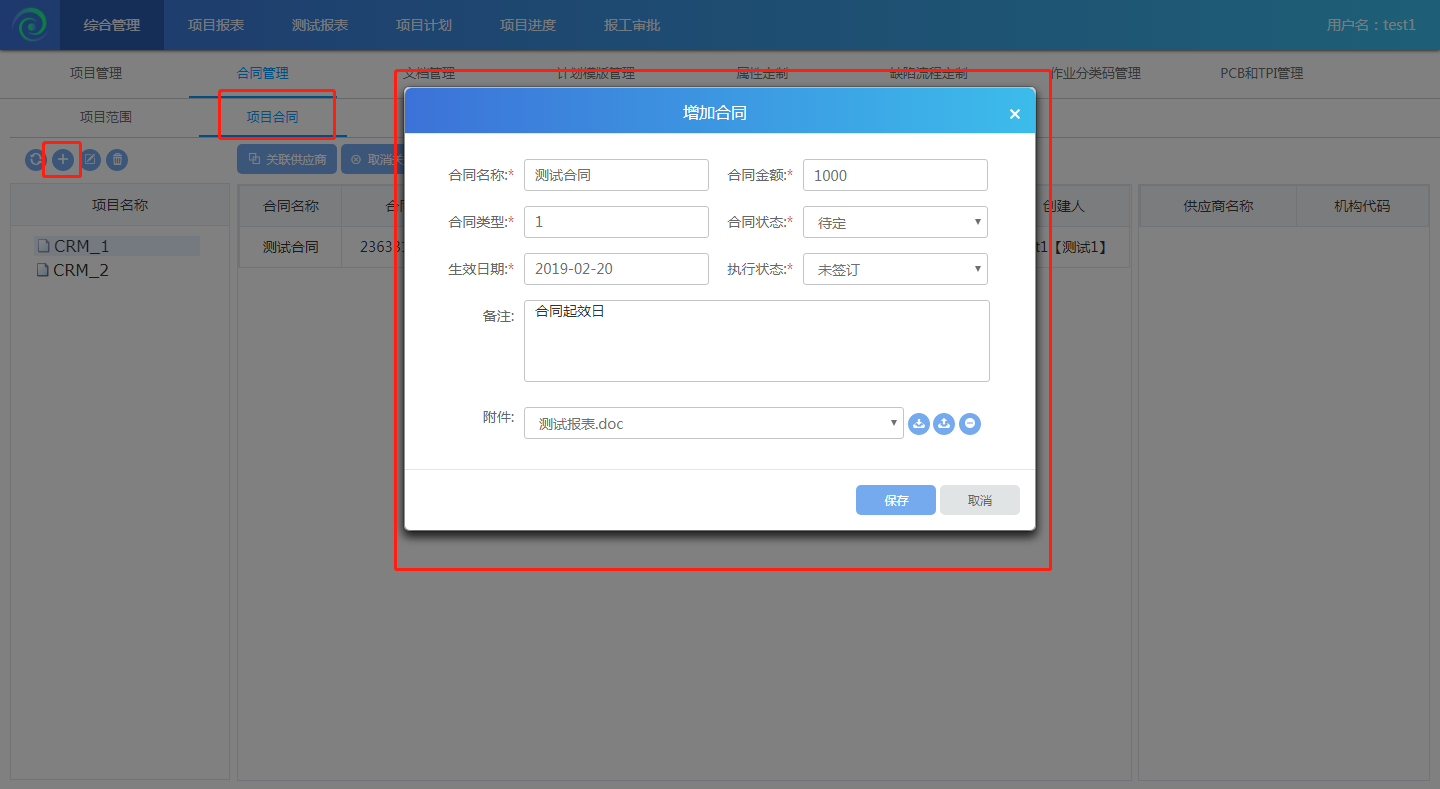Viewport: 1440px width, 789px height.
Task: Open the 项目范围 tab
Action: pos(105,117)
